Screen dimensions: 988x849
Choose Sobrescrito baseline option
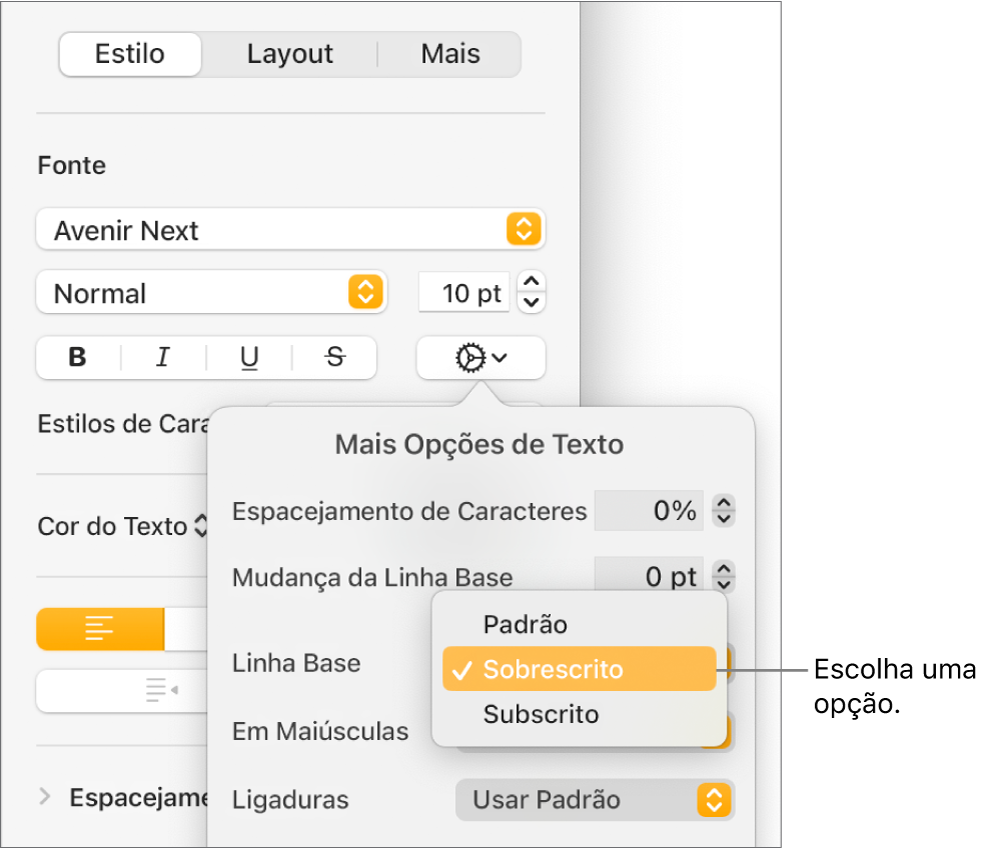pyautogui.click(x=579, y=669)
